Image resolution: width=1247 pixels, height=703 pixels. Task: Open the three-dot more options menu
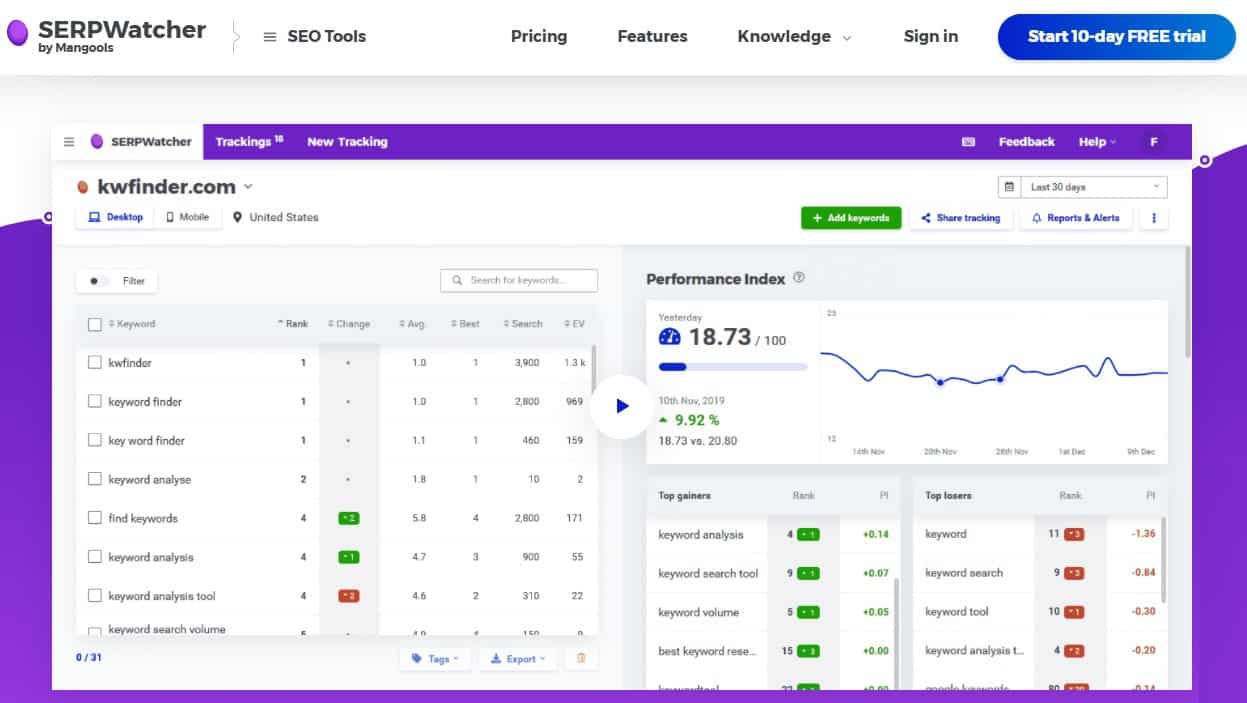[x=1154, y=218]
